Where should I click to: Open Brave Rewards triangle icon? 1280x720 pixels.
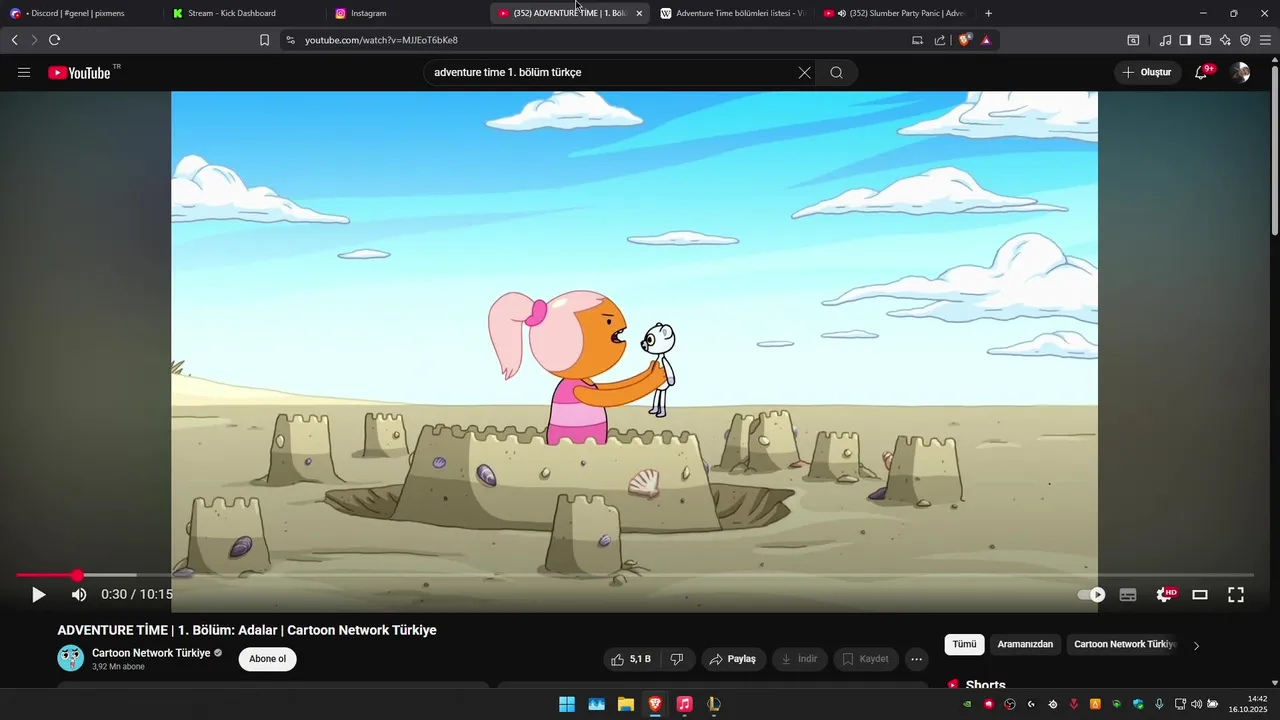986,40
